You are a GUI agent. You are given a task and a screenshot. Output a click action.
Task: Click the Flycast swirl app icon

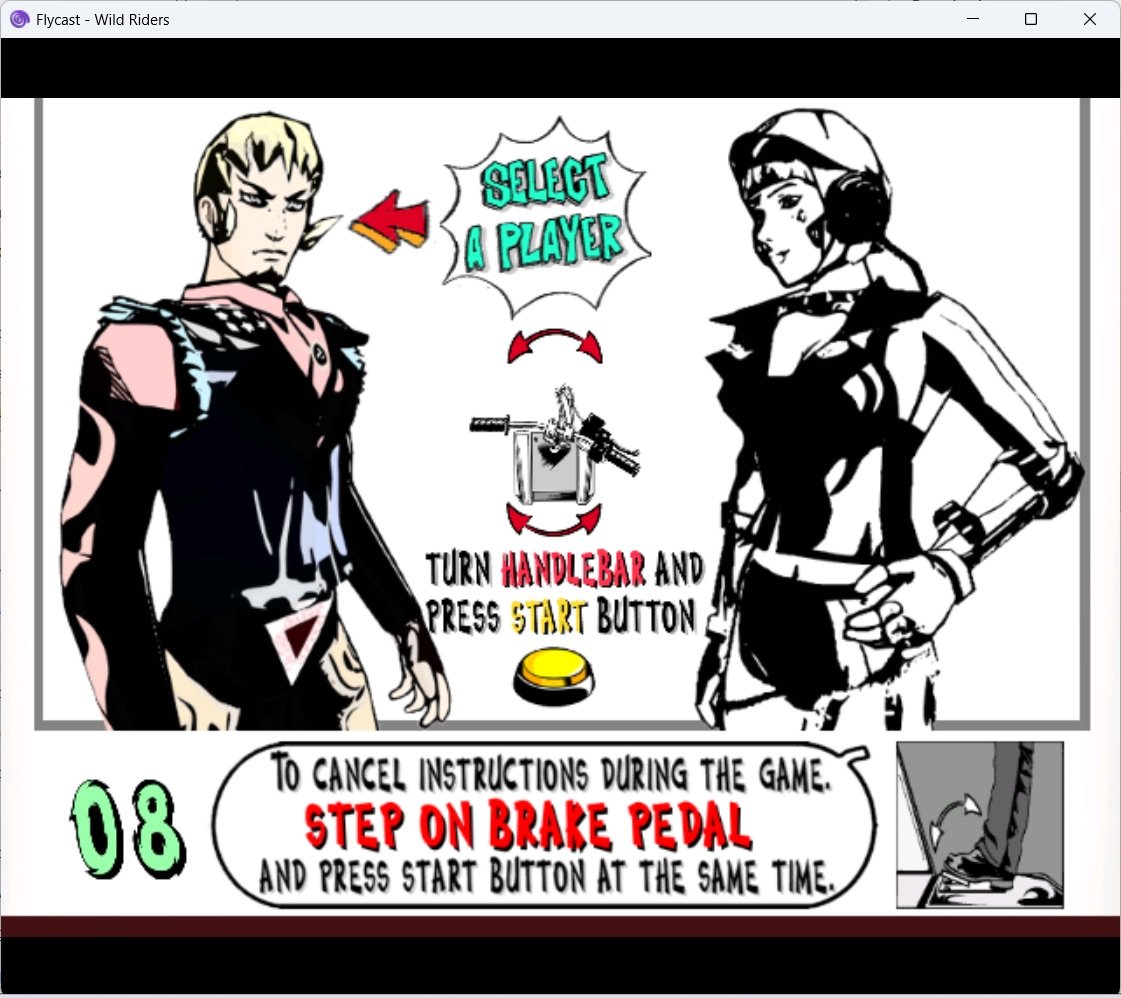pos(19,19)
